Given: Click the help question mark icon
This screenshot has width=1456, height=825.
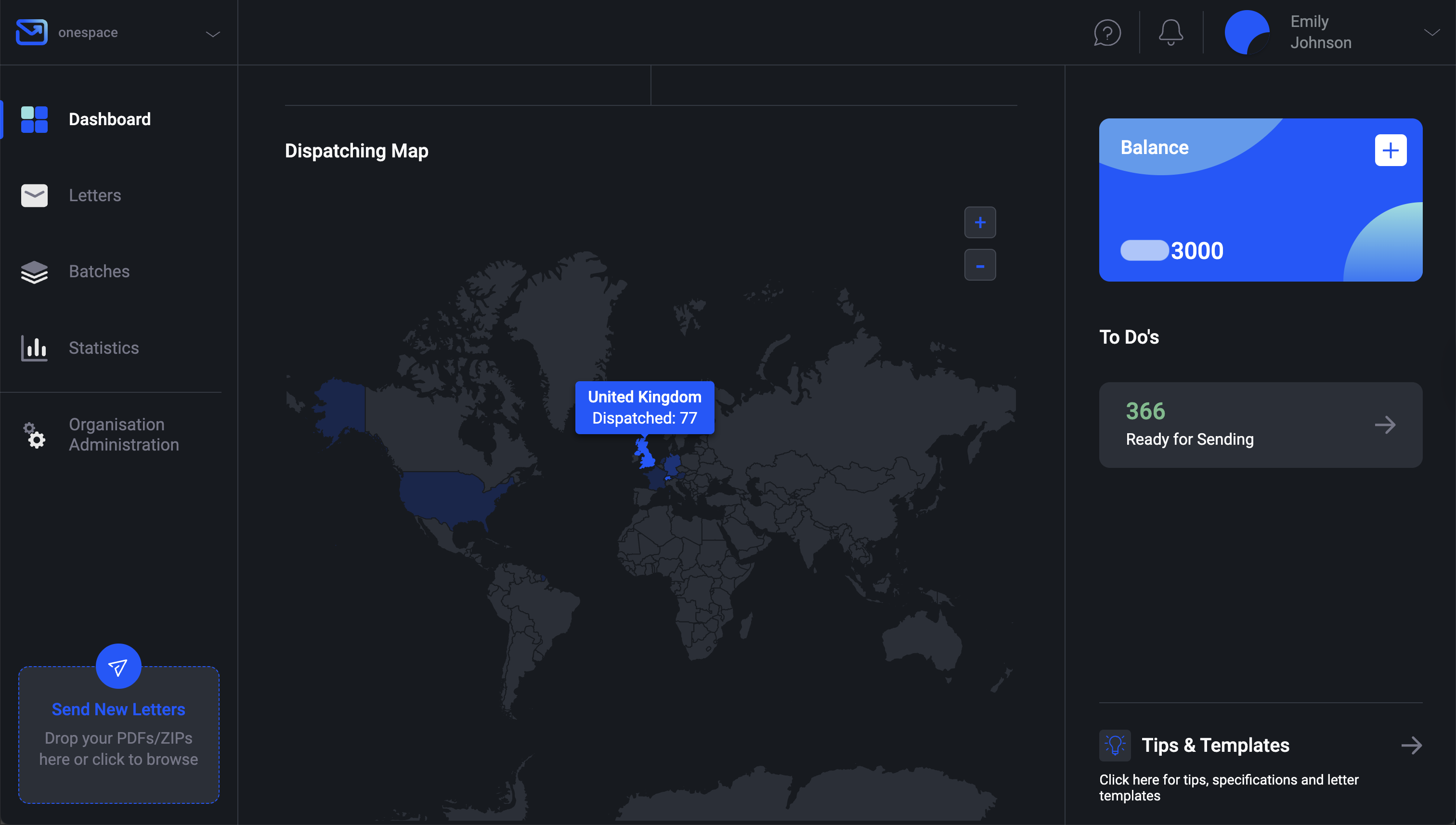Looking at the screenshot, I should coord(1107,32).
